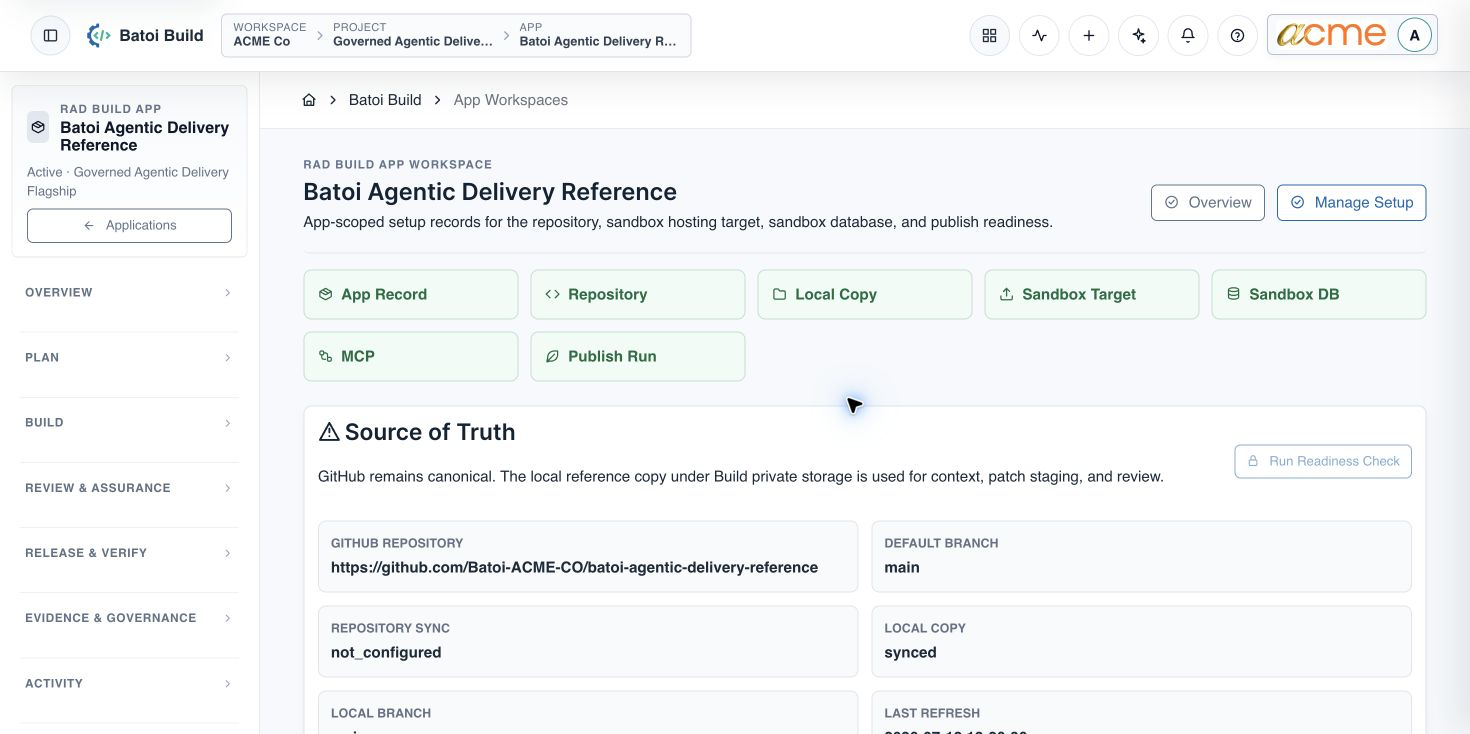Toggle the sidebar panel icon
1470x734 pixels.
pos(50,35)
